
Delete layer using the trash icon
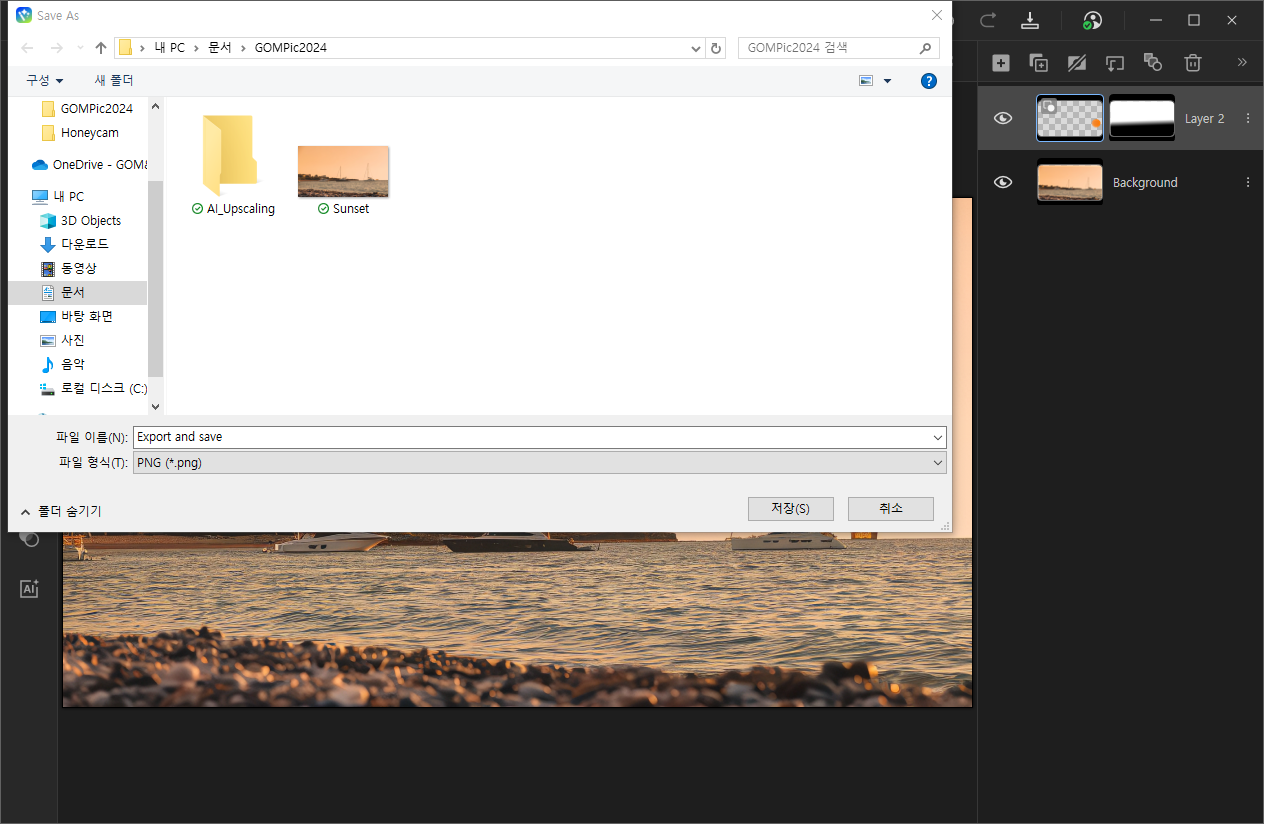tap(1192, 63)
